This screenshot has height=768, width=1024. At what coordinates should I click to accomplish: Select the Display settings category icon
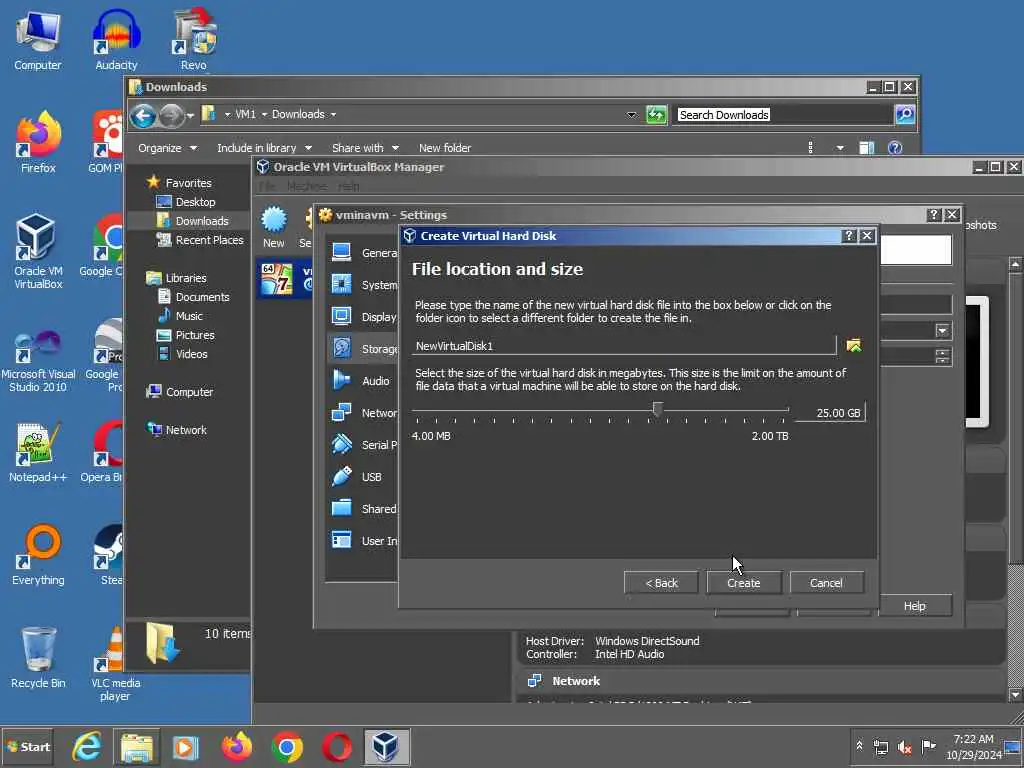342,316
